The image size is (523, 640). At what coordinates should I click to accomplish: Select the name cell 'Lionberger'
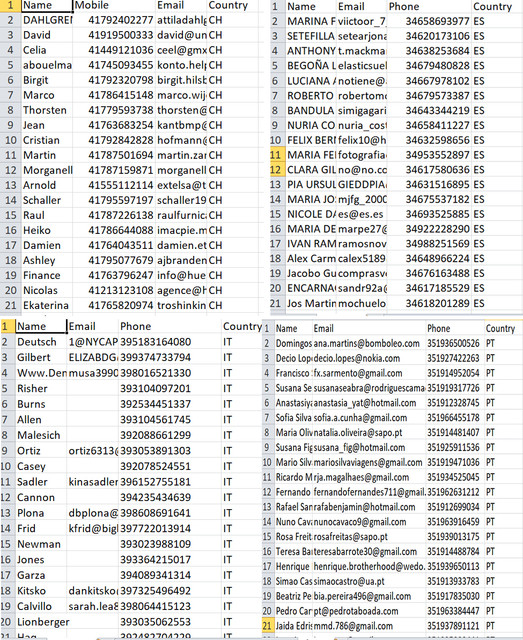(x=40, y=622)
